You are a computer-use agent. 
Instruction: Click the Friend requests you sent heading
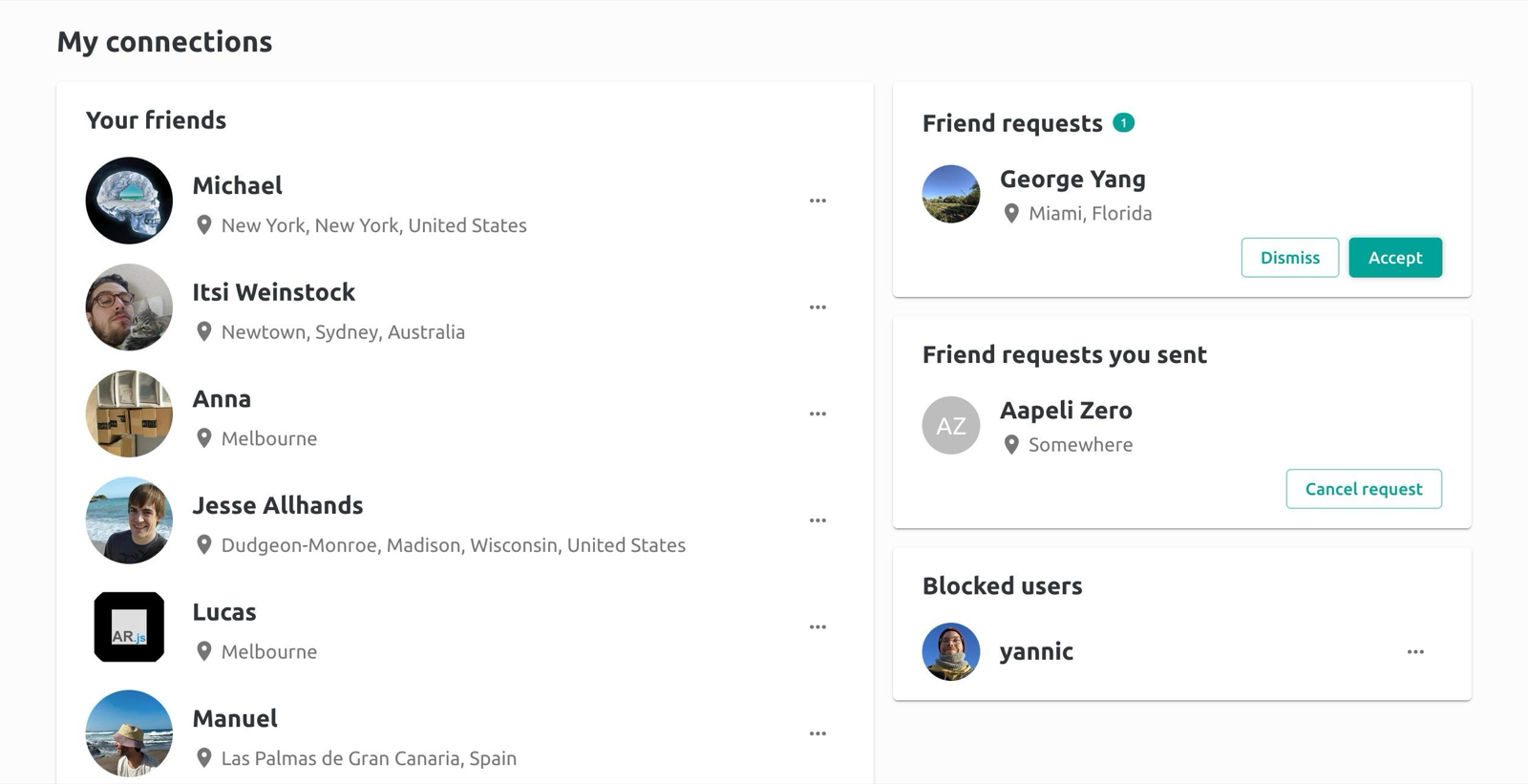point(1064,354)
